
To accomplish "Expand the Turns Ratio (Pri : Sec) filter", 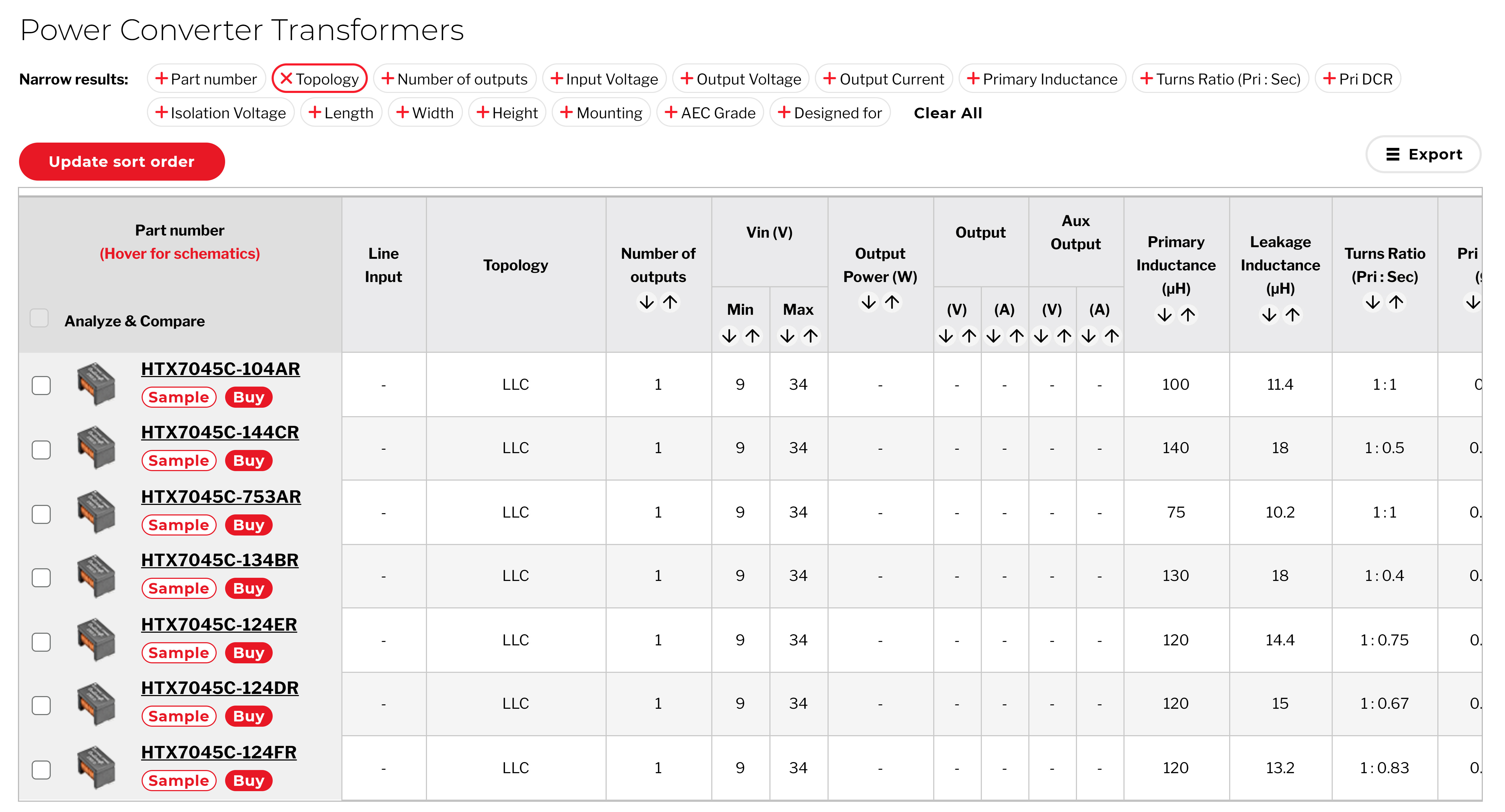I will (x=1220, y=79).
